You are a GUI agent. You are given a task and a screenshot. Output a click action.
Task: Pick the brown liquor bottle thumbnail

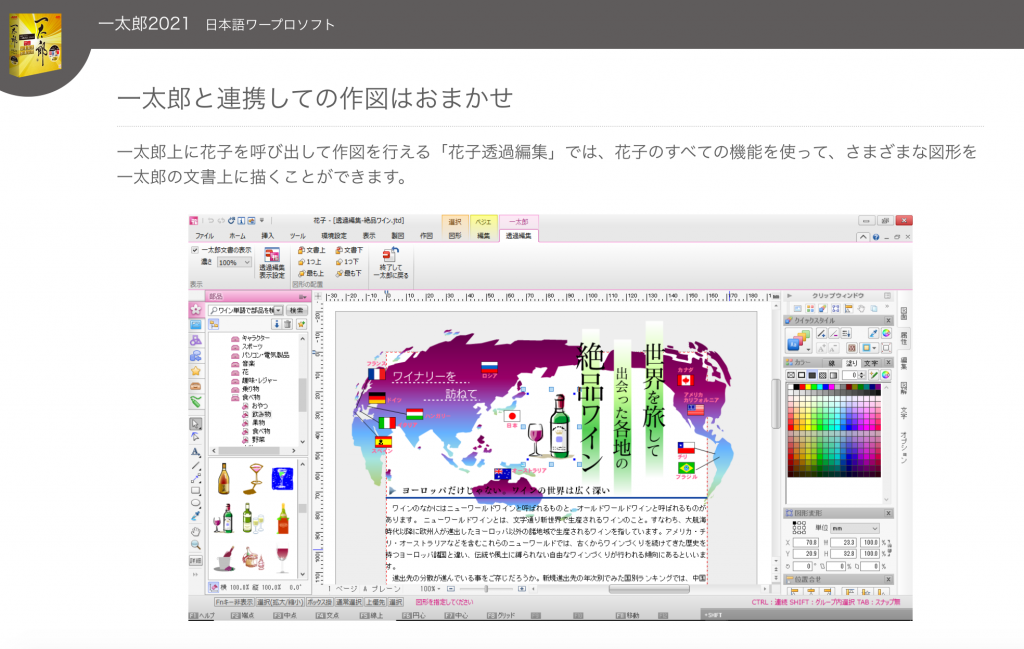click(223, 478)
